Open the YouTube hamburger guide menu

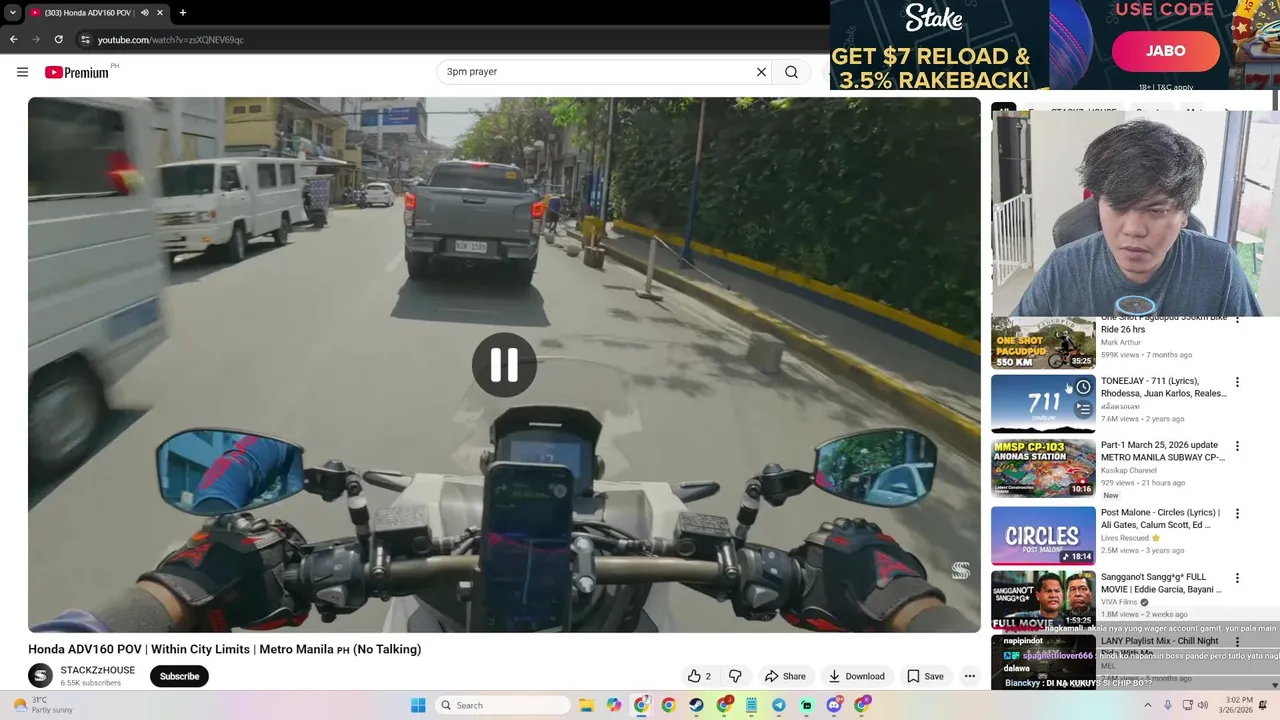point(22,72)
